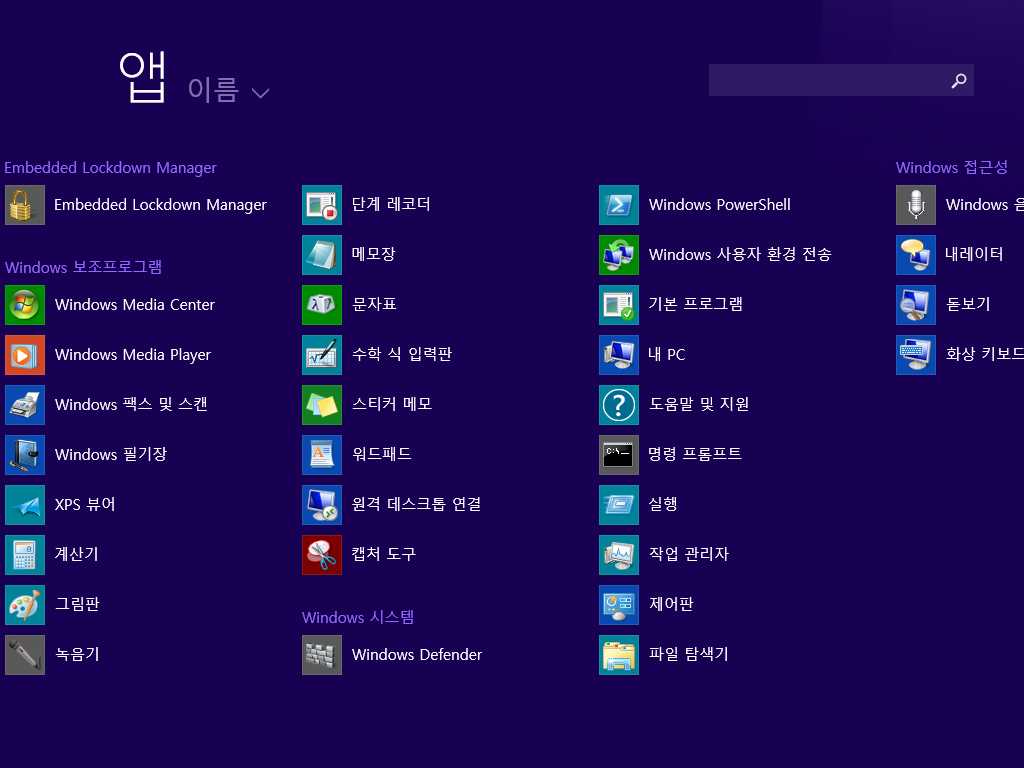Image resolution: width=1024 pixels, height=768 pixels.
Task: Click 파일 탐색기 folder icon
Action: pos(619,654)
